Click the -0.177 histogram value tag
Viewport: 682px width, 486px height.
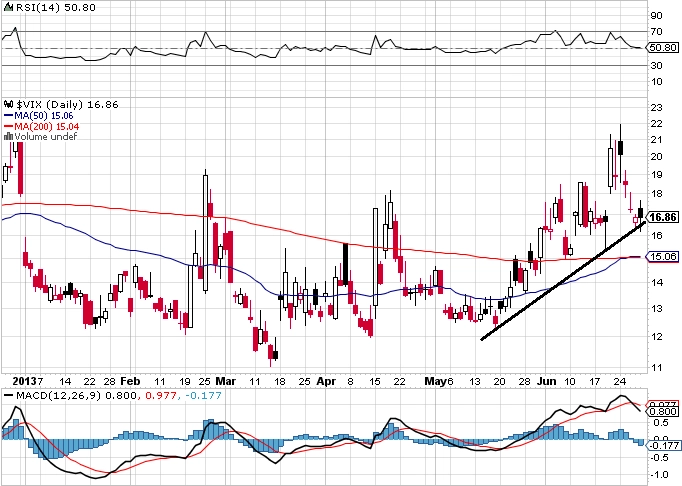click(x=663, y=445)
